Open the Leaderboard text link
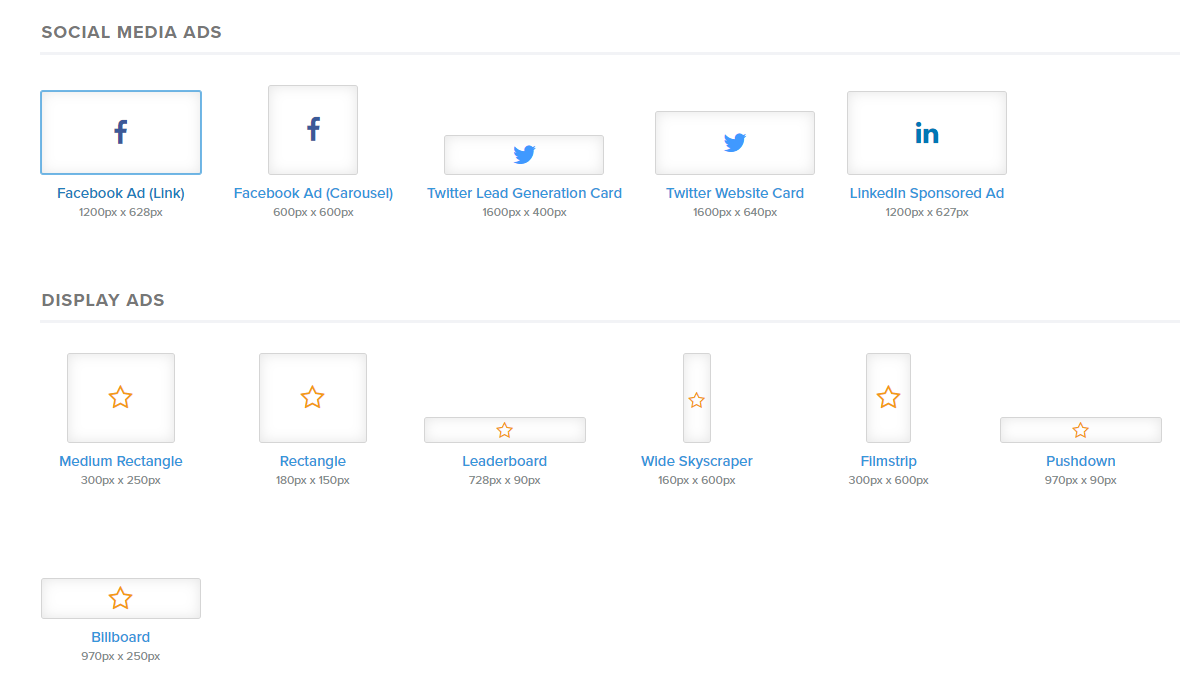1185x691 pixels. [505, 461]
